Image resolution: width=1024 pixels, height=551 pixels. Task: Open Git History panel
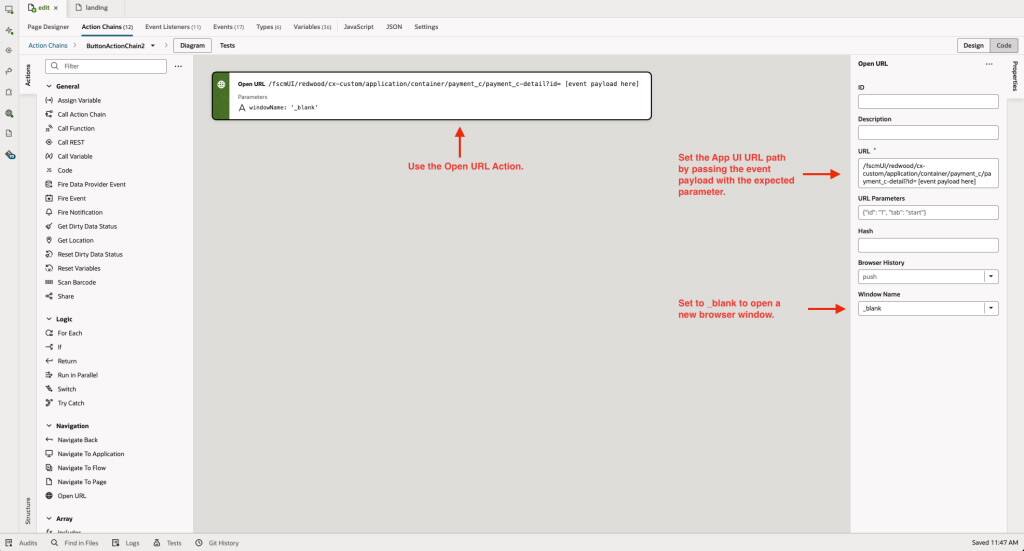point(217,543)
